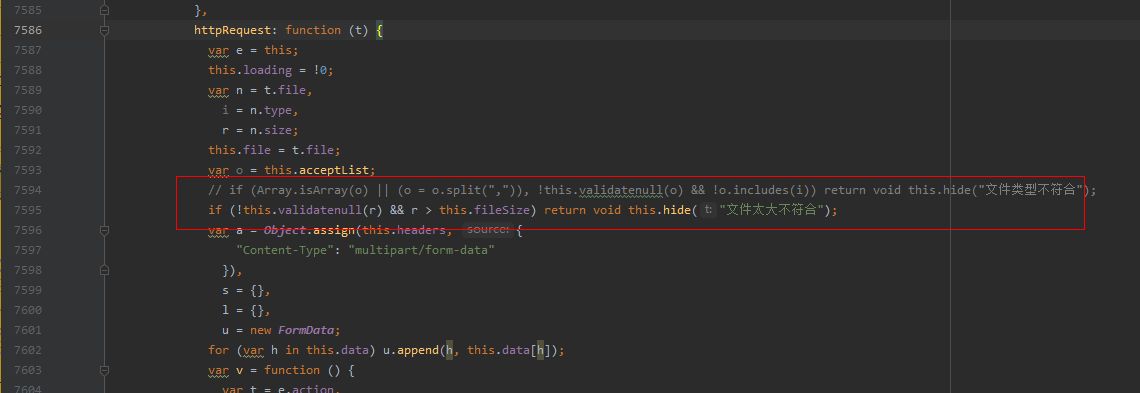Click the source: inlay hint
Image resolution: width=1140 pixels, height=393 pixels.
click(x=487, y=230)
